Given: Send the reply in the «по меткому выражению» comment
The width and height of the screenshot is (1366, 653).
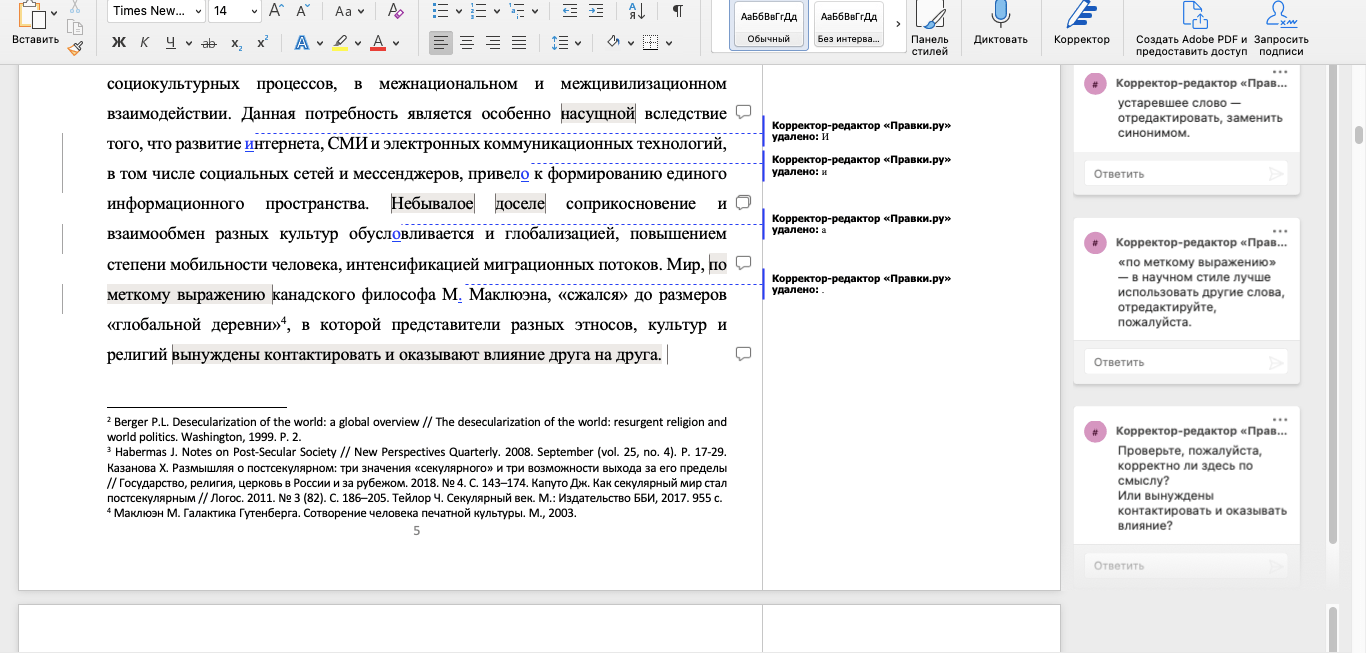Looking at the screenshot, I should 1275,362.
